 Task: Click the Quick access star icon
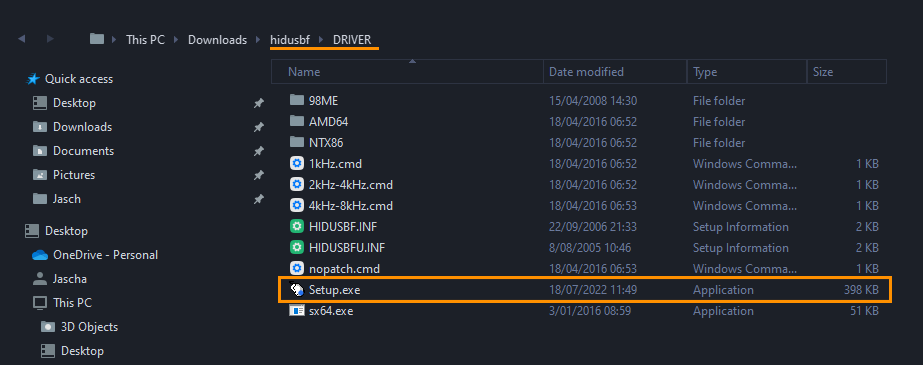[x=34, y=79]
